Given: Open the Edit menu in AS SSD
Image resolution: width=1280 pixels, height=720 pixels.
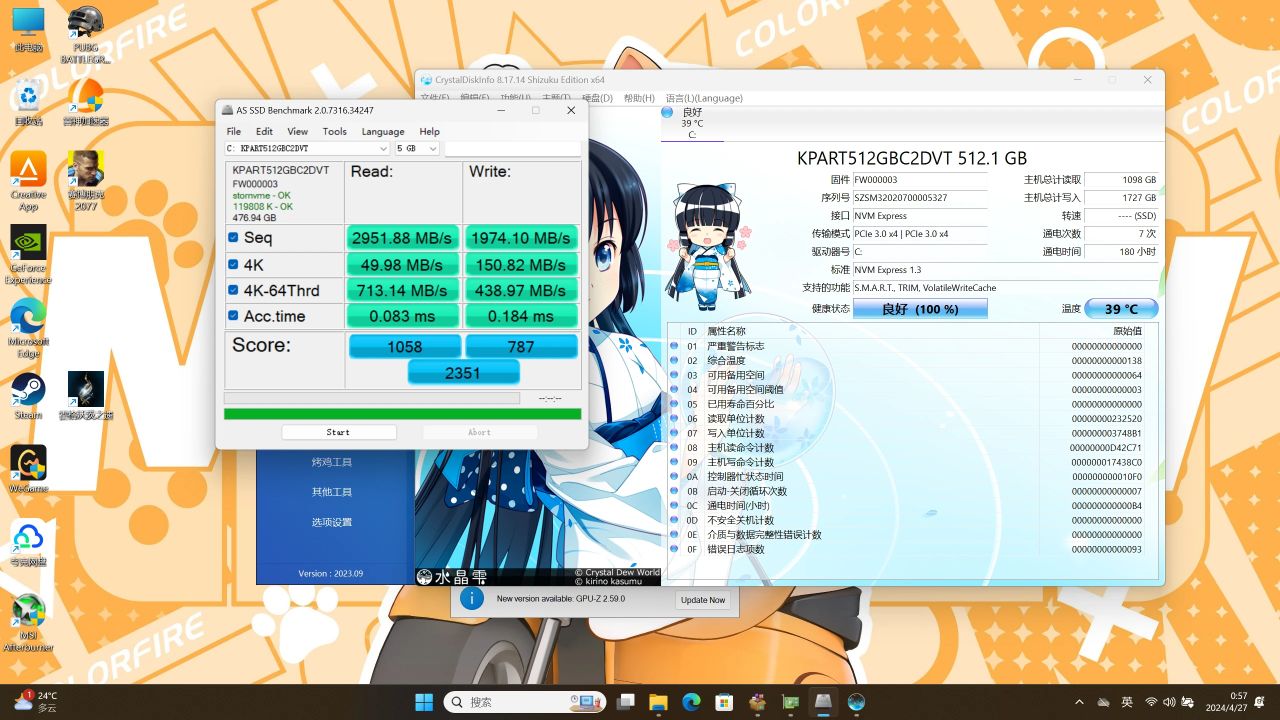Looking at the screenshot, I should [x=264, y=131].
